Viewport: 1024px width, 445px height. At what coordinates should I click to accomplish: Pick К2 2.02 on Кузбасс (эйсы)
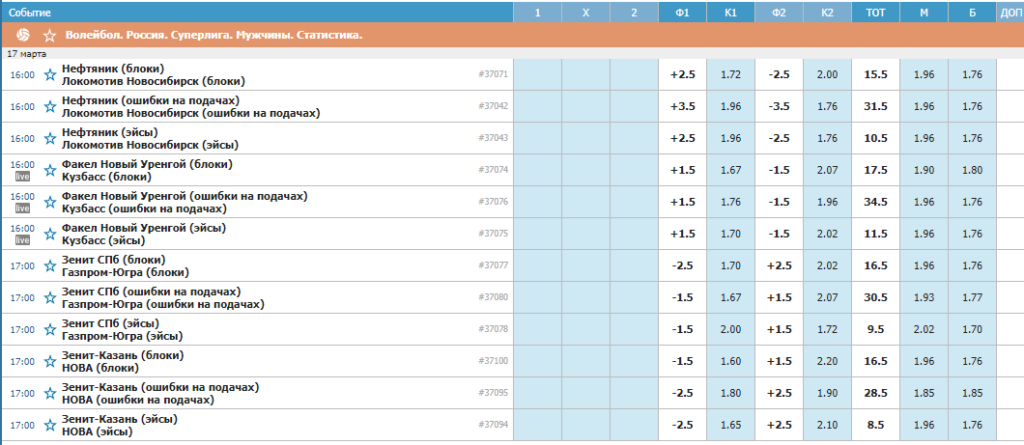click(827, 234)
